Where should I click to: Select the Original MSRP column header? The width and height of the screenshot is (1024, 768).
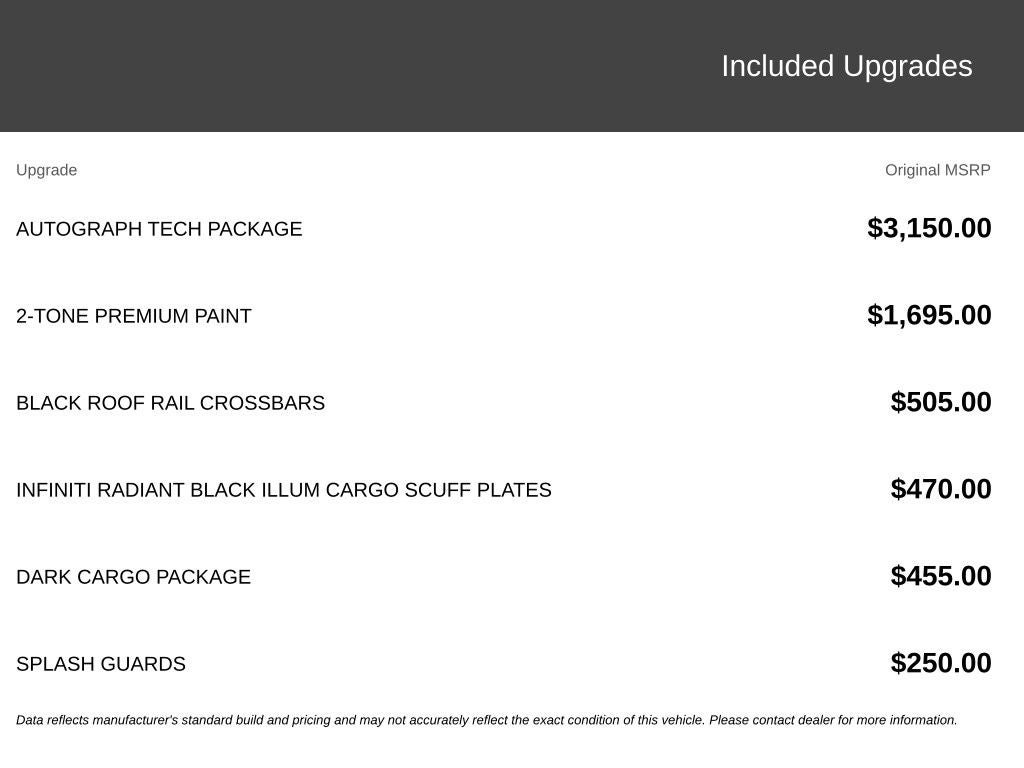coord(937,170)
